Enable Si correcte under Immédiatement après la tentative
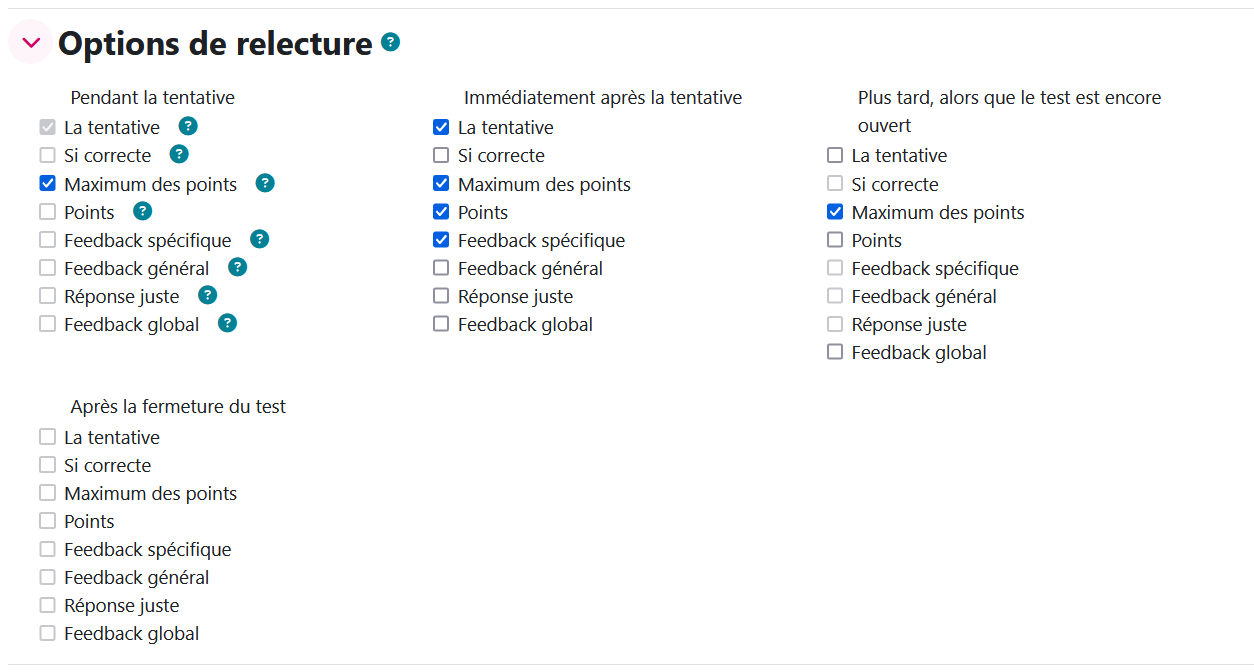The width and height of the screenshot is (1254, 672). 441,156
